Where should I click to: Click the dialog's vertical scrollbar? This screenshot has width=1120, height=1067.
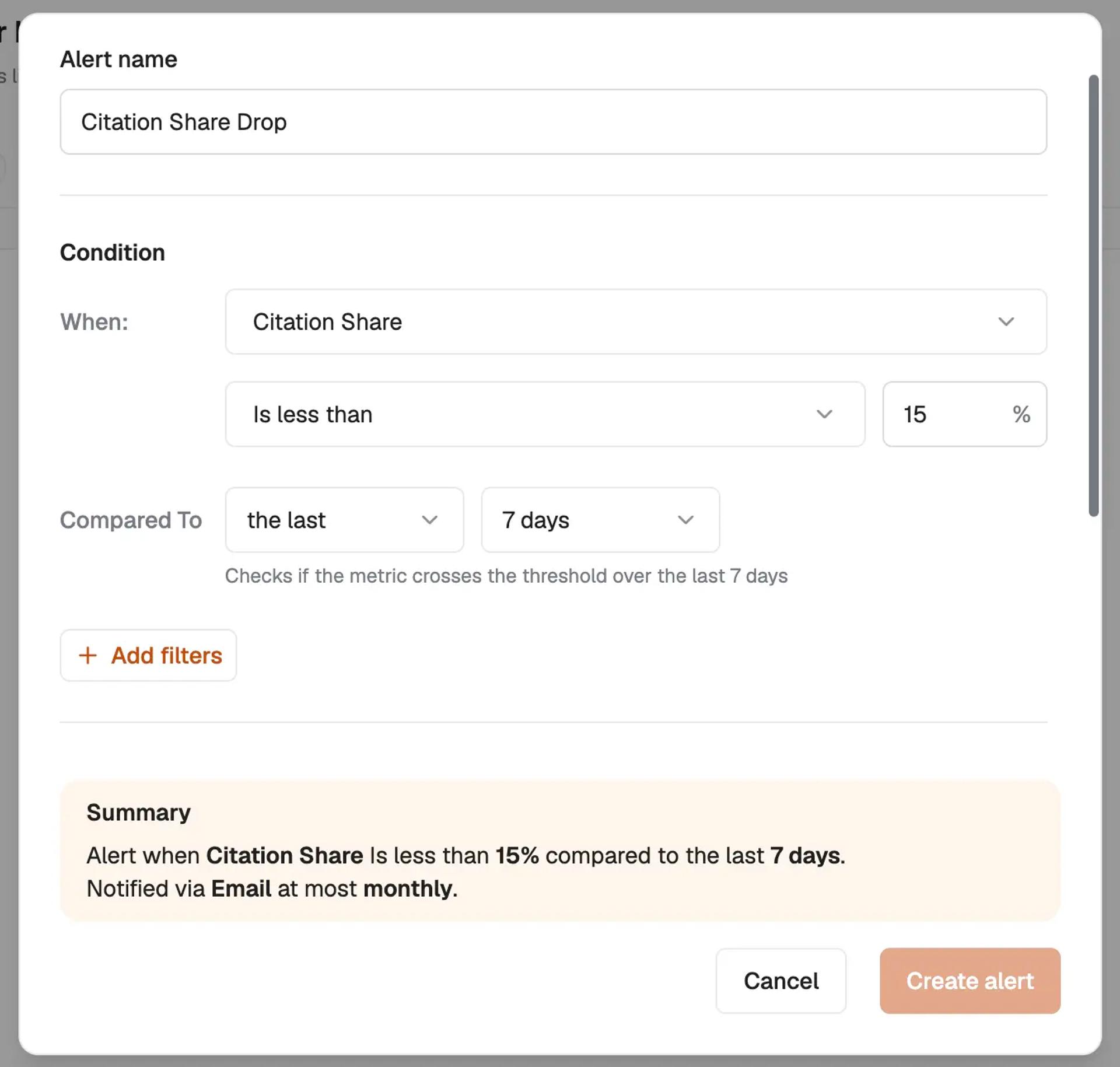pyautogui.click(x=1094, y=295)
